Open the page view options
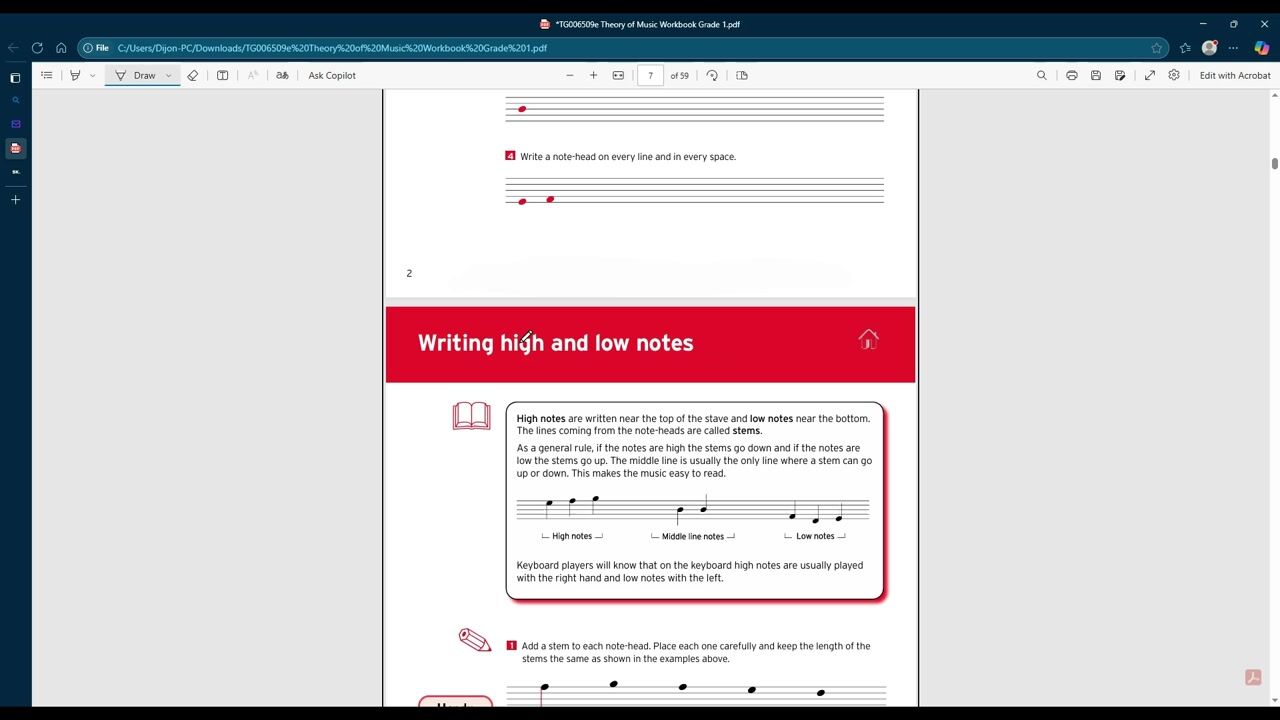 [742, 75]
